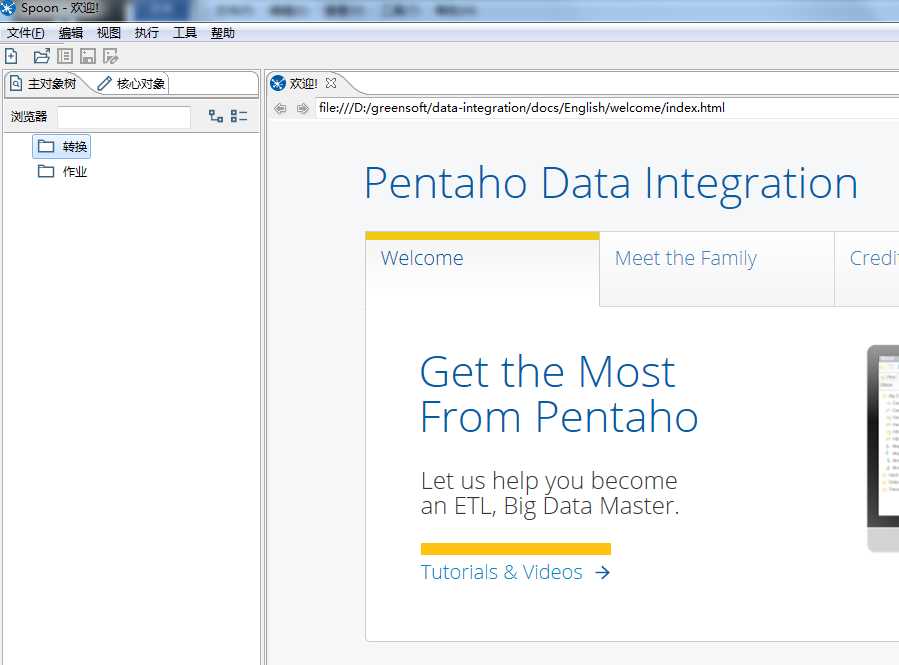
Task: Open the 执行 menu
Action: 147,33
